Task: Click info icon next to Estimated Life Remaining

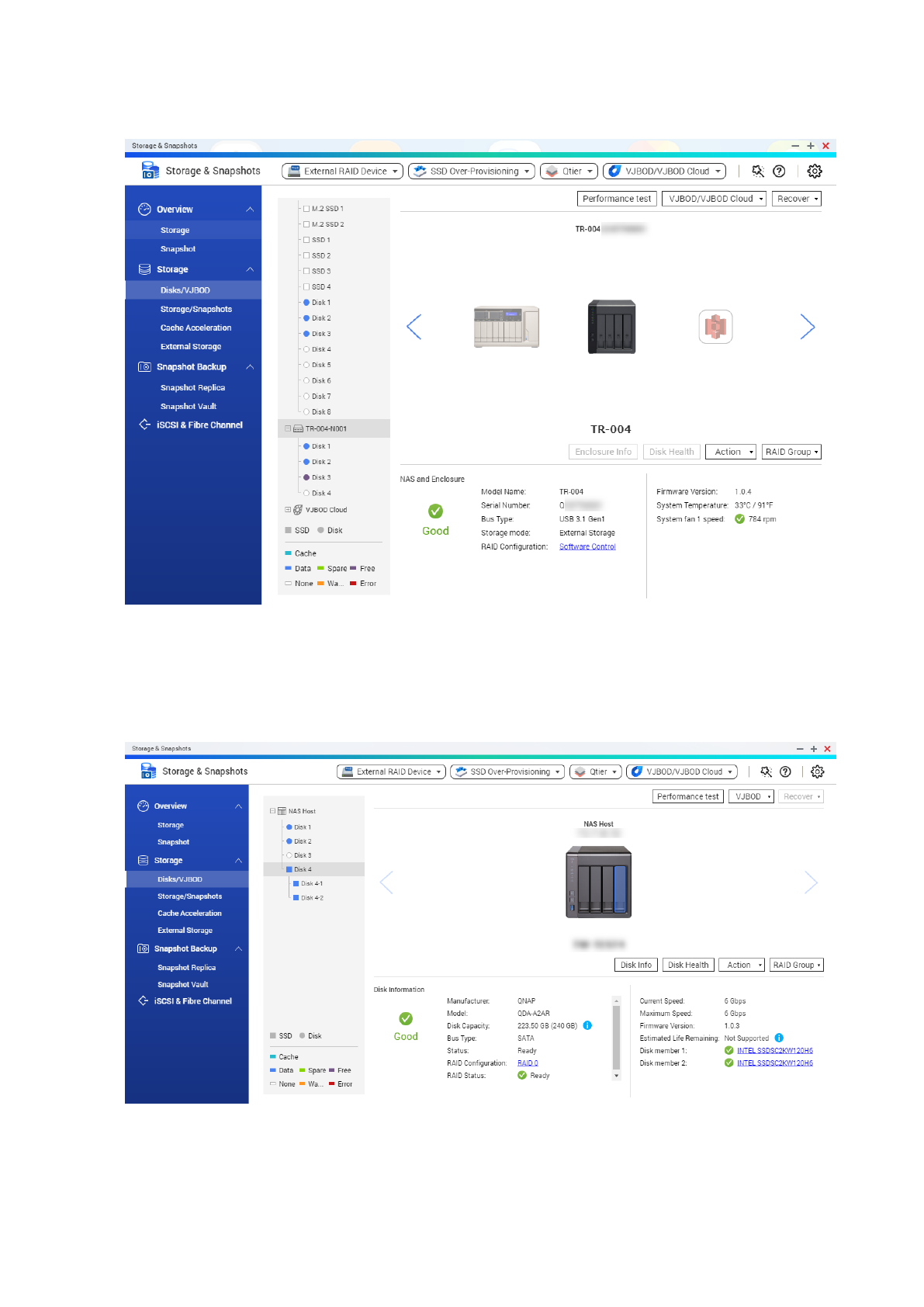Action: [779, 1038]
